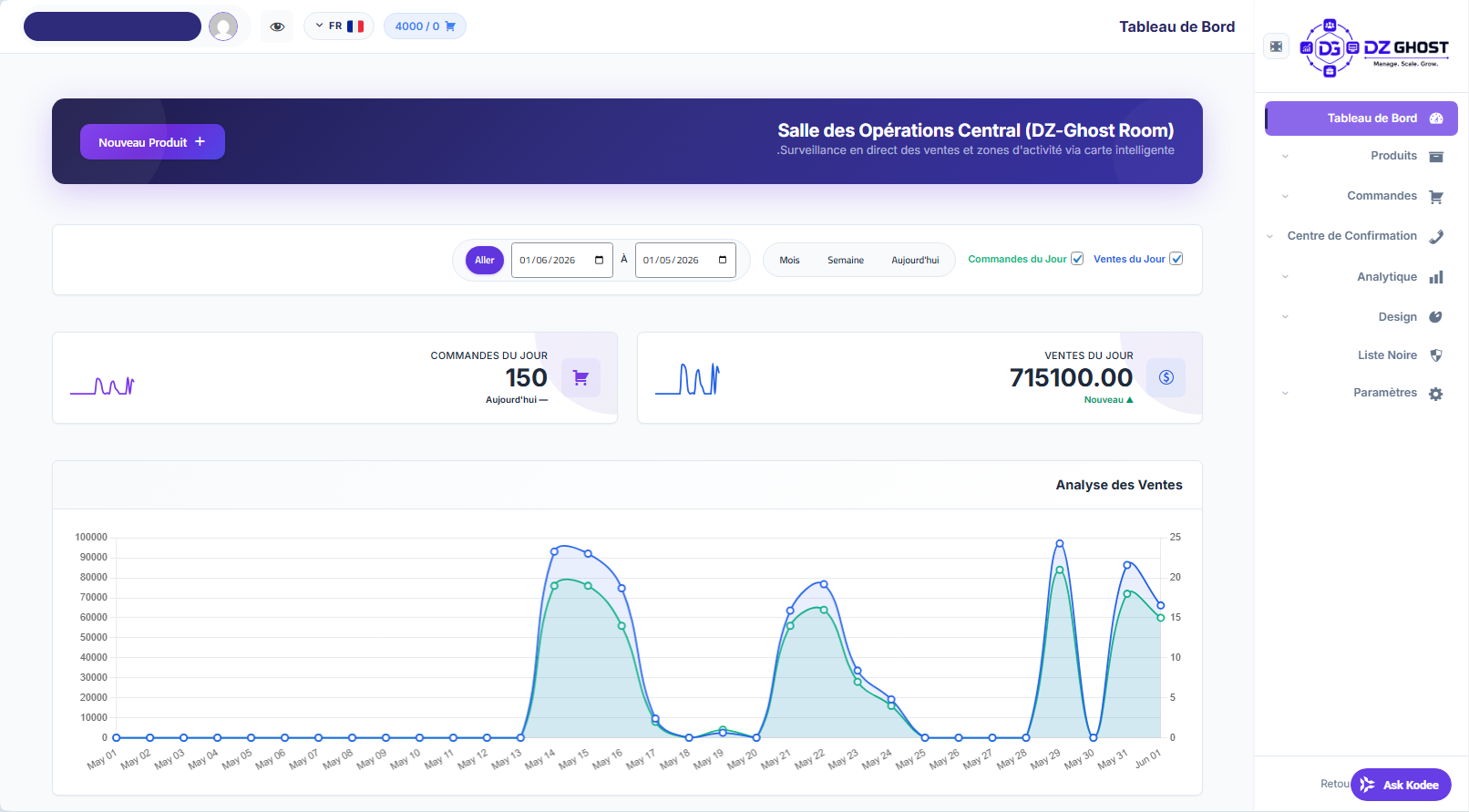Open the cart counter 4000 / 0

click(x=425, y=26)
